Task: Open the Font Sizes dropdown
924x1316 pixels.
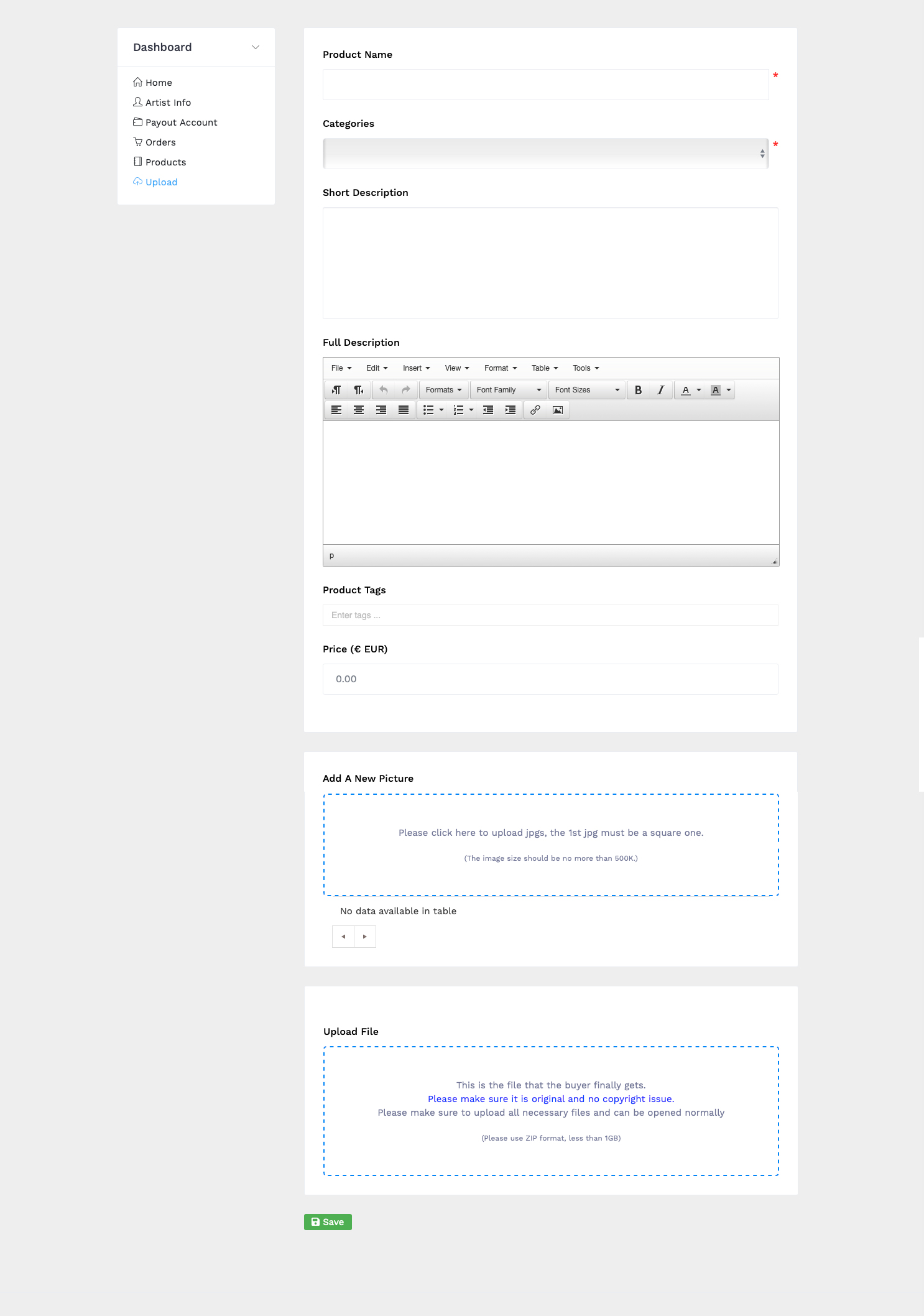Action: click(587, 390)
